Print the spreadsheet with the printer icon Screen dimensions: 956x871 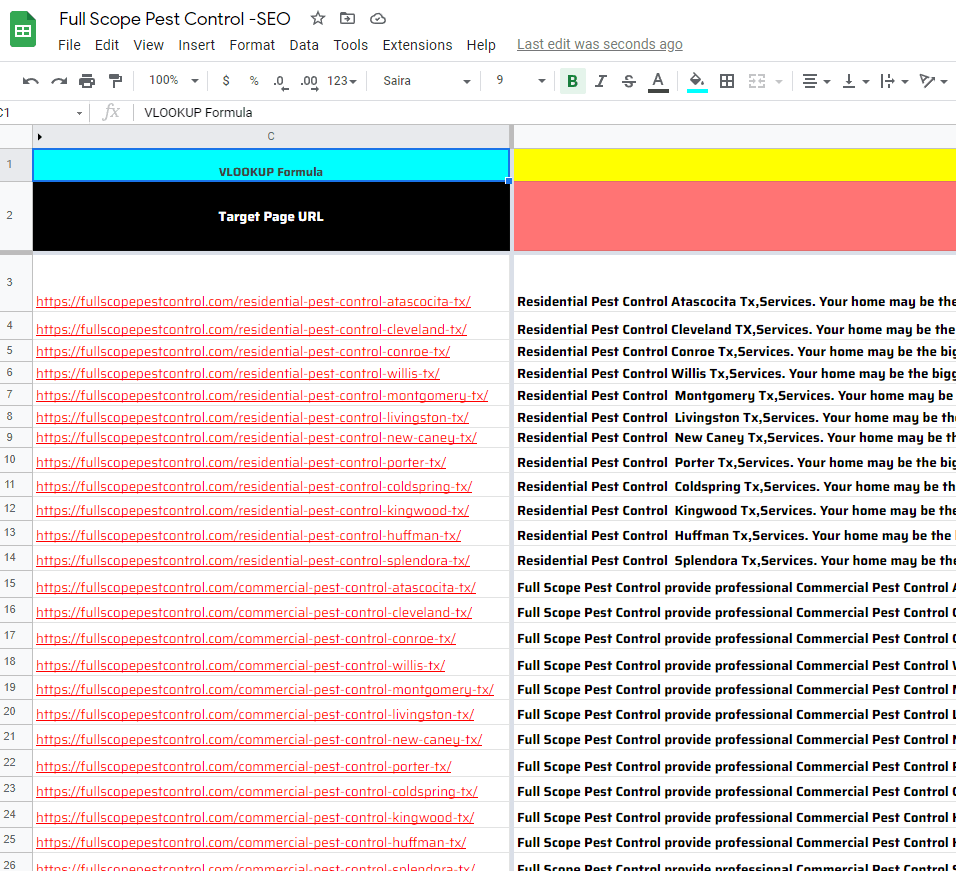pos(87,81)
